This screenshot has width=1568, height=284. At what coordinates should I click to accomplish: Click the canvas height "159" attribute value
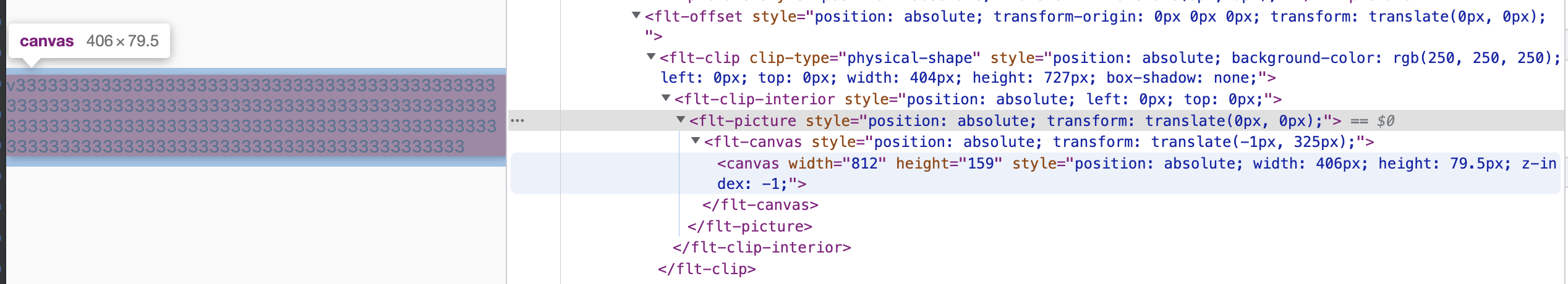click(x=980, y=164)
